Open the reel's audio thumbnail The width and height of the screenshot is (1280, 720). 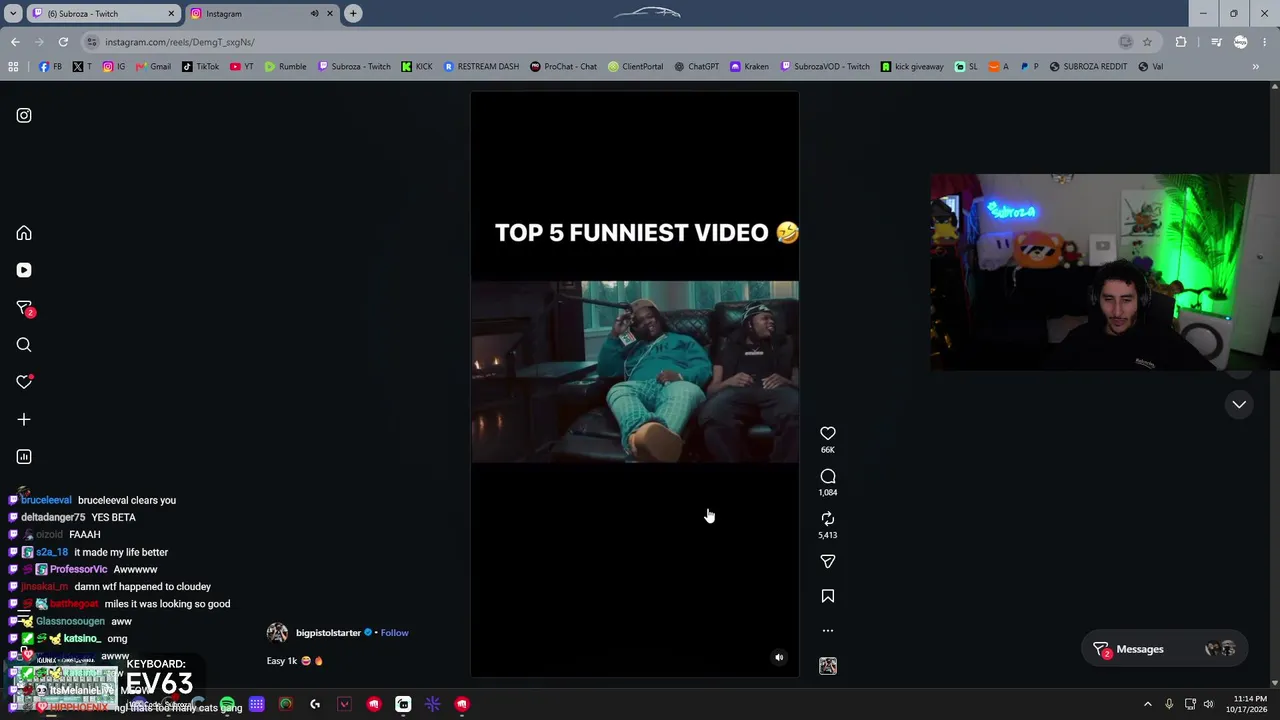828,666
